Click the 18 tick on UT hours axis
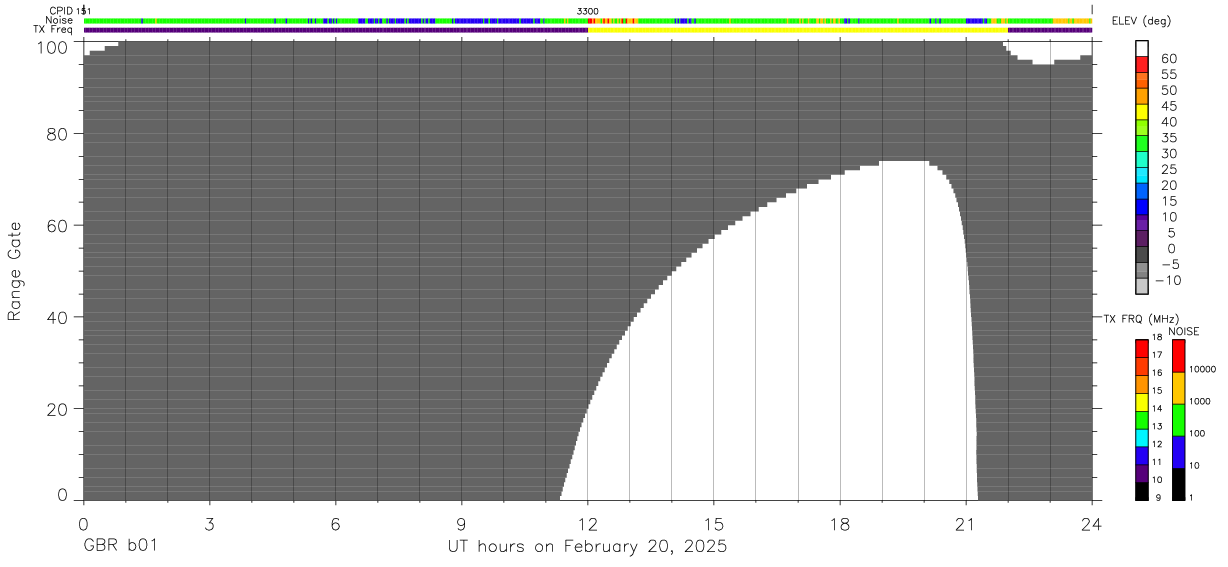1228x567 pixels. coord(839,523)
